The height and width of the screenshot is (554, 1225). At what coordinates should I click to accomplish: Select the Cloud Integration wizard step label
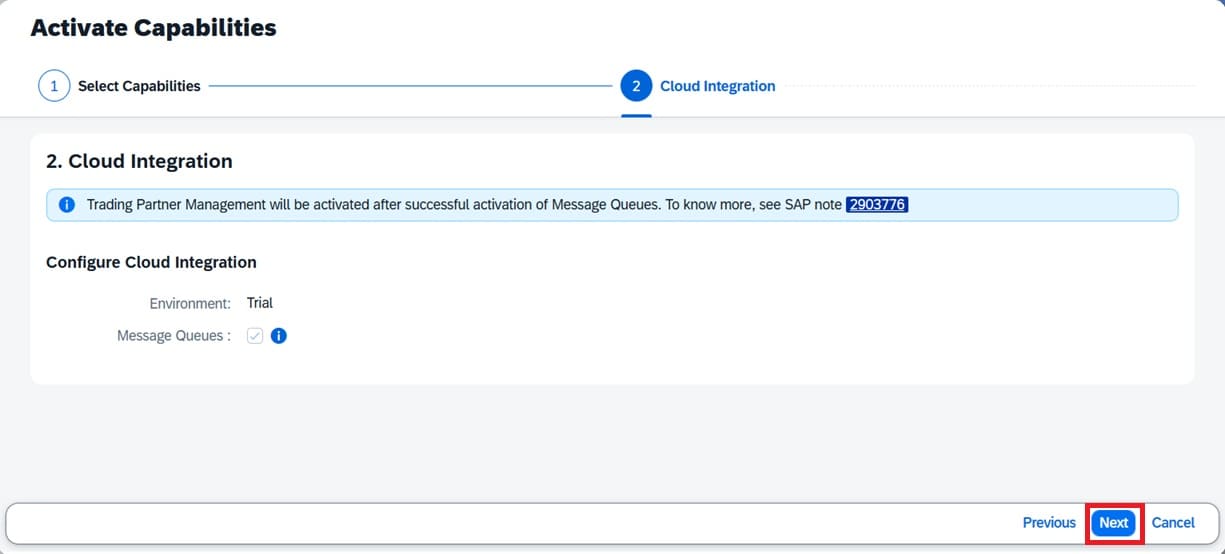pos(717,86)
